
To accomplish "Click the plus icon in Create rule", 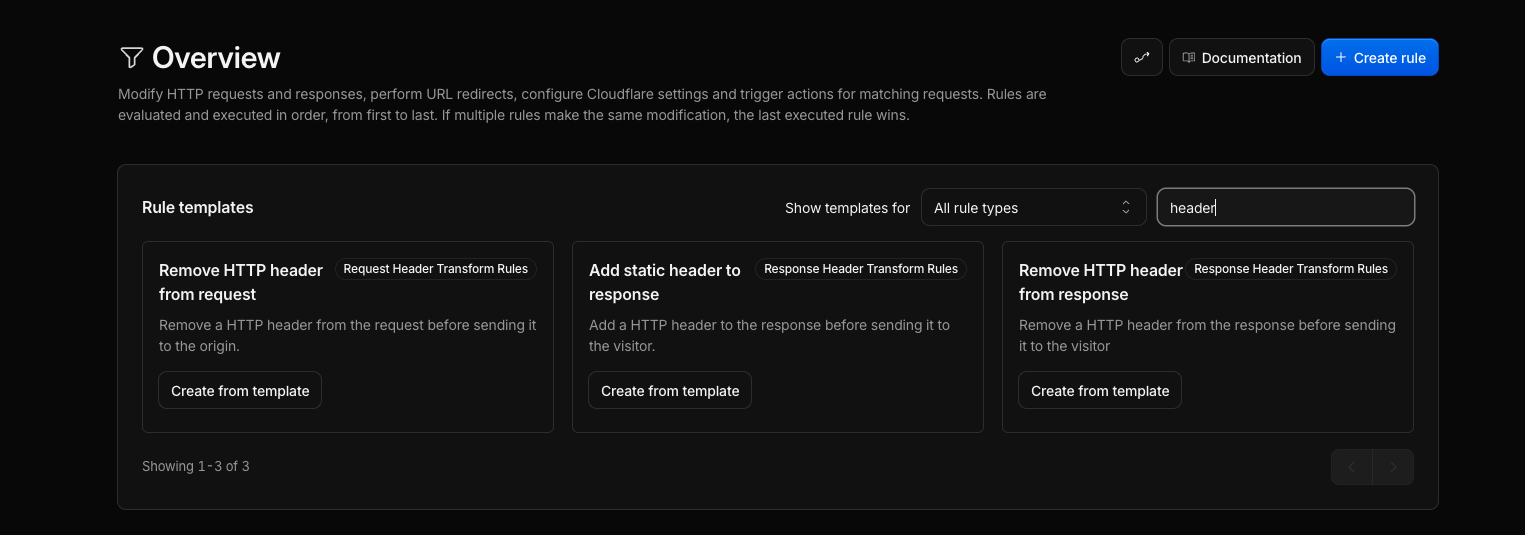I will pyautogui.click(x=1341, y=57).
